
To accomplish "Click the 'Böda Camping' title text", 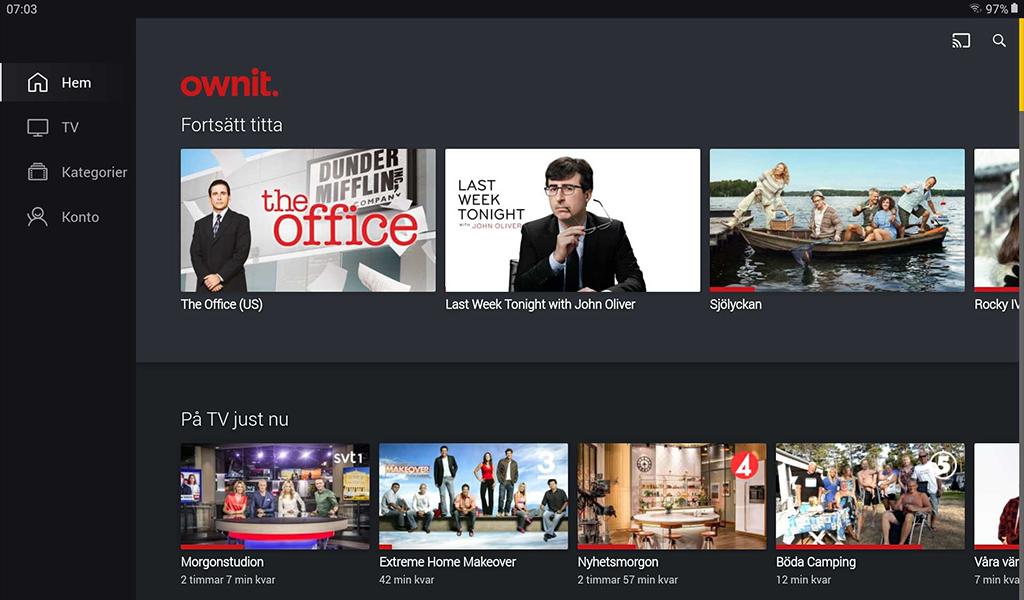I will coord(816,561).
